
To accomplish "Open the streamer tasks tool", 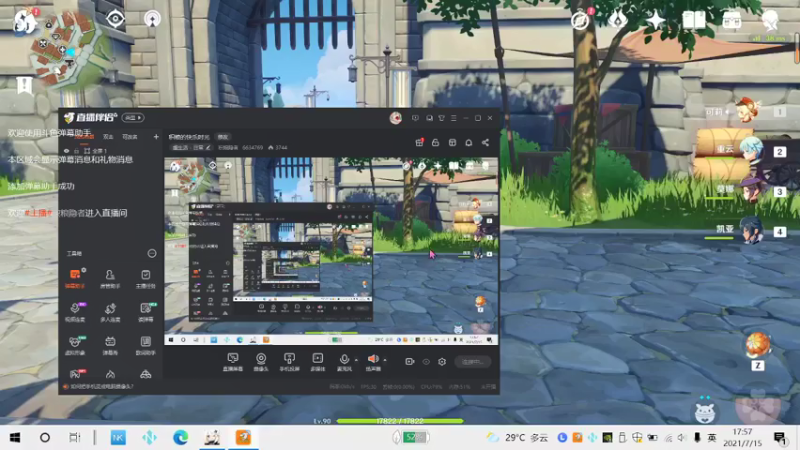I will (145, 279).
